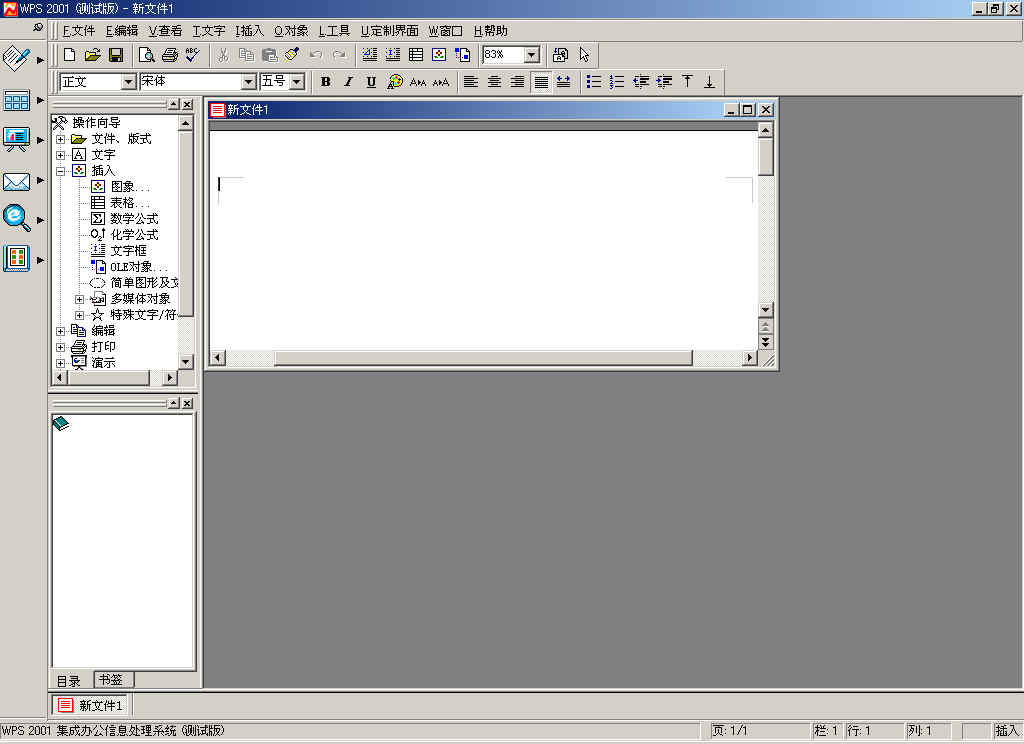The width and height of the screenshot is (1024, 744).
Task: Toggle underline formatting
Action: click(372, 82)
